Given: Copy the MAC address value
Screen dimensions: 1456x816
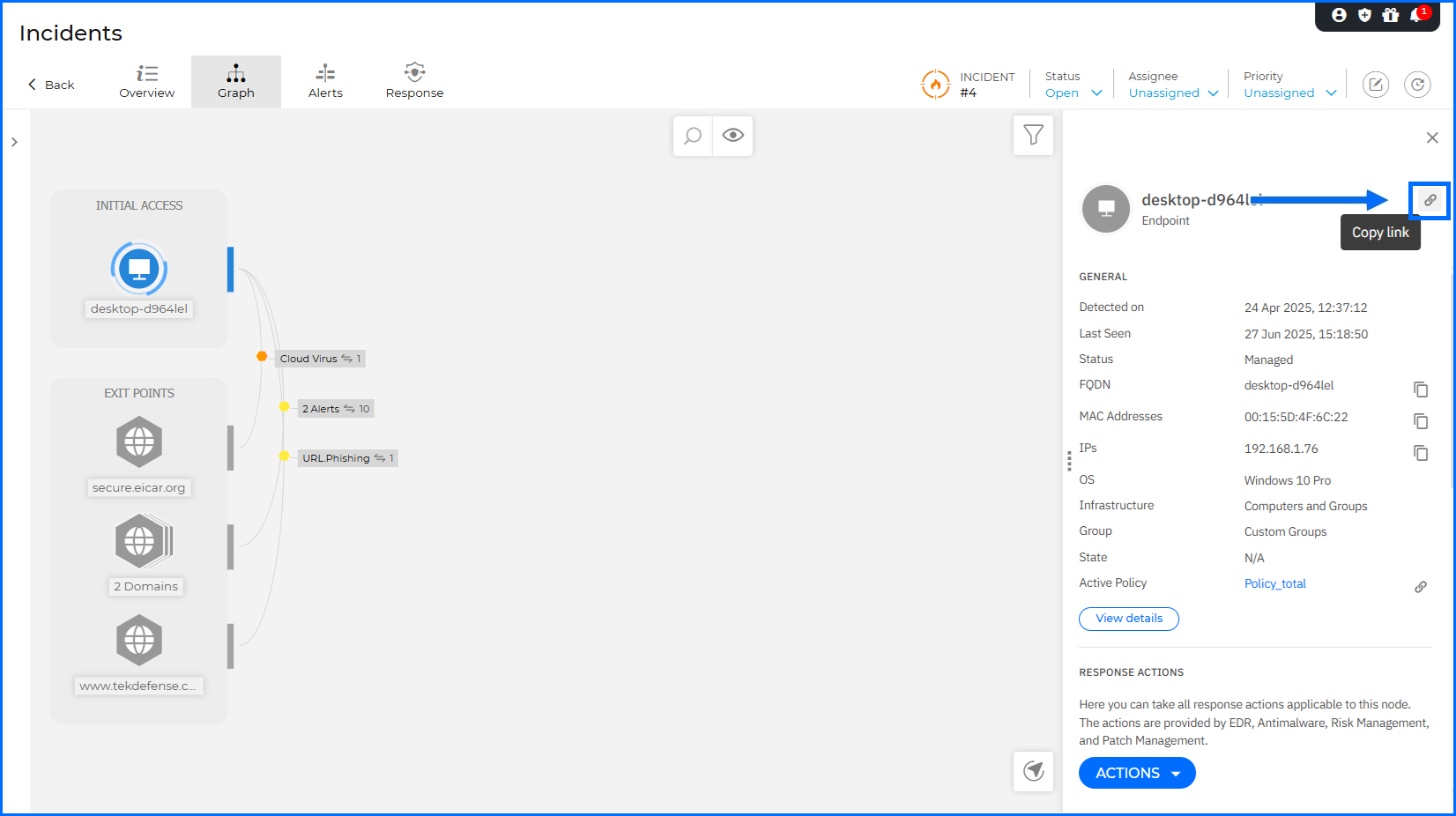Looking at the screenshot, I should [1420, 421].
